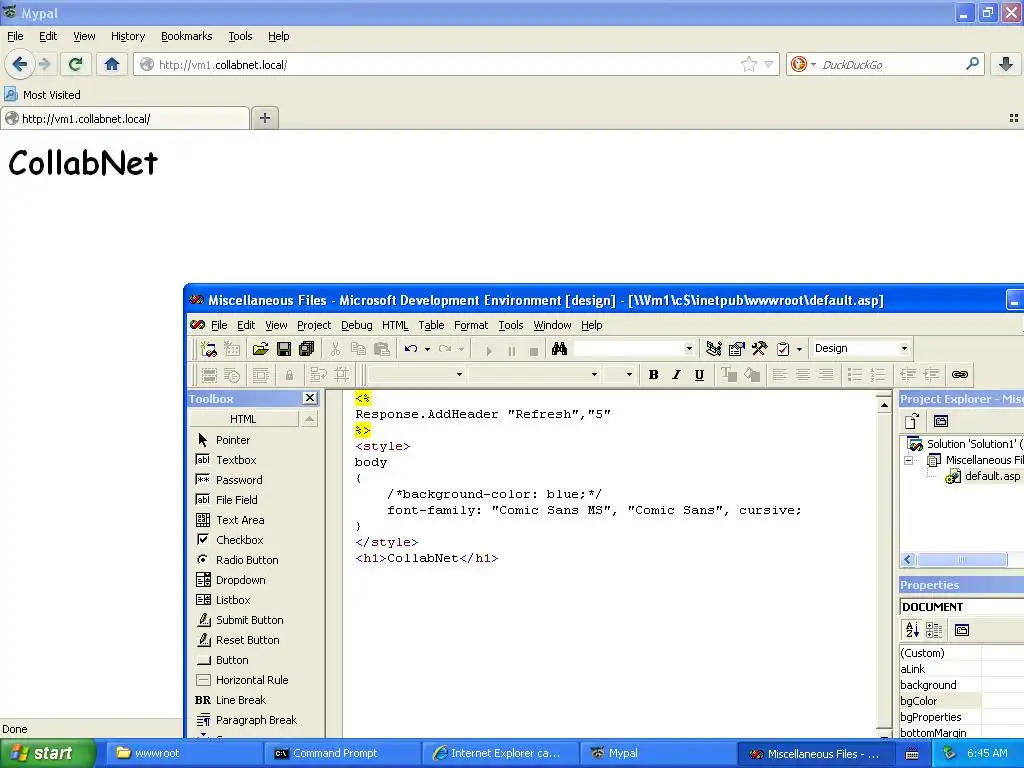Click numbered list icon
Screen dimensions: 1024x768
(878, 375)
